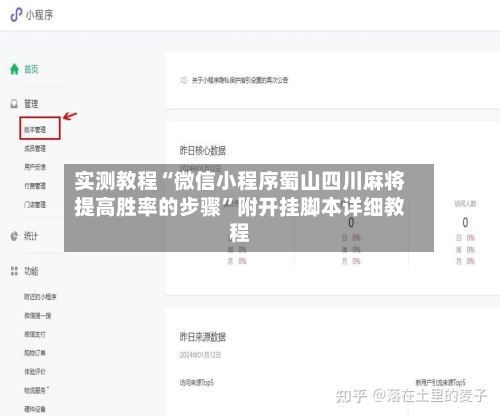Select 成员管理 in the sidebar
This screenshot has width=500, height=416.
pyautogui.click(x=35, y=148)
